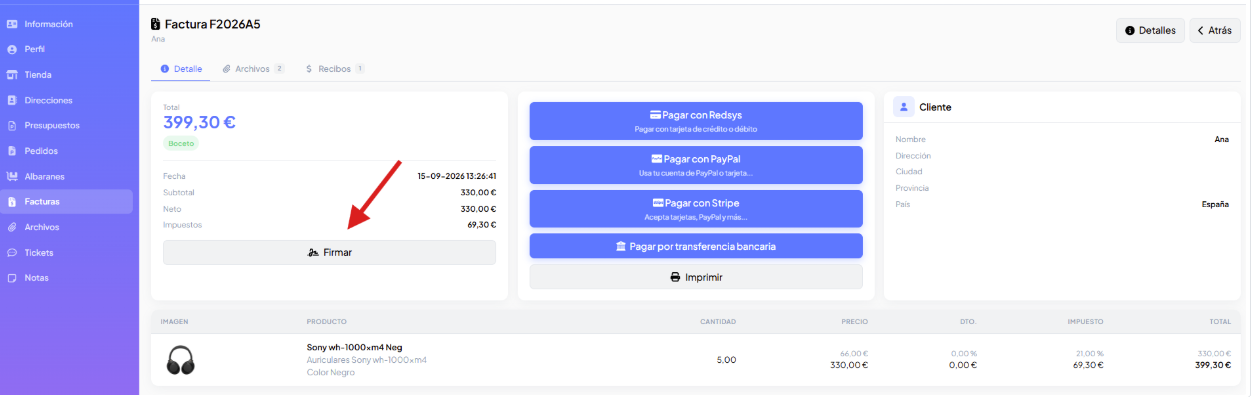
Task: Click the quantity value 5,00
Action: click(x=727, y=360)
